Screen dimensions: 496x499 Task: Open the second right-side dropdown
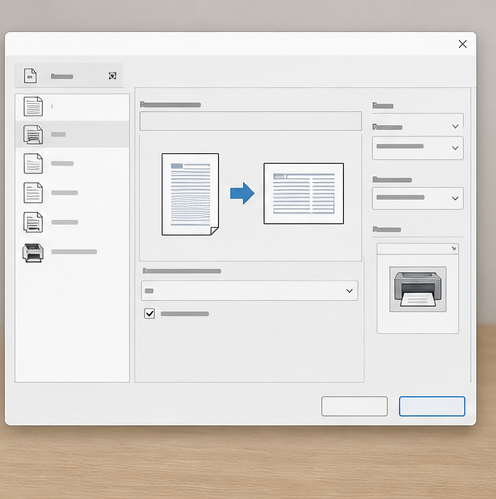point(418,148)
